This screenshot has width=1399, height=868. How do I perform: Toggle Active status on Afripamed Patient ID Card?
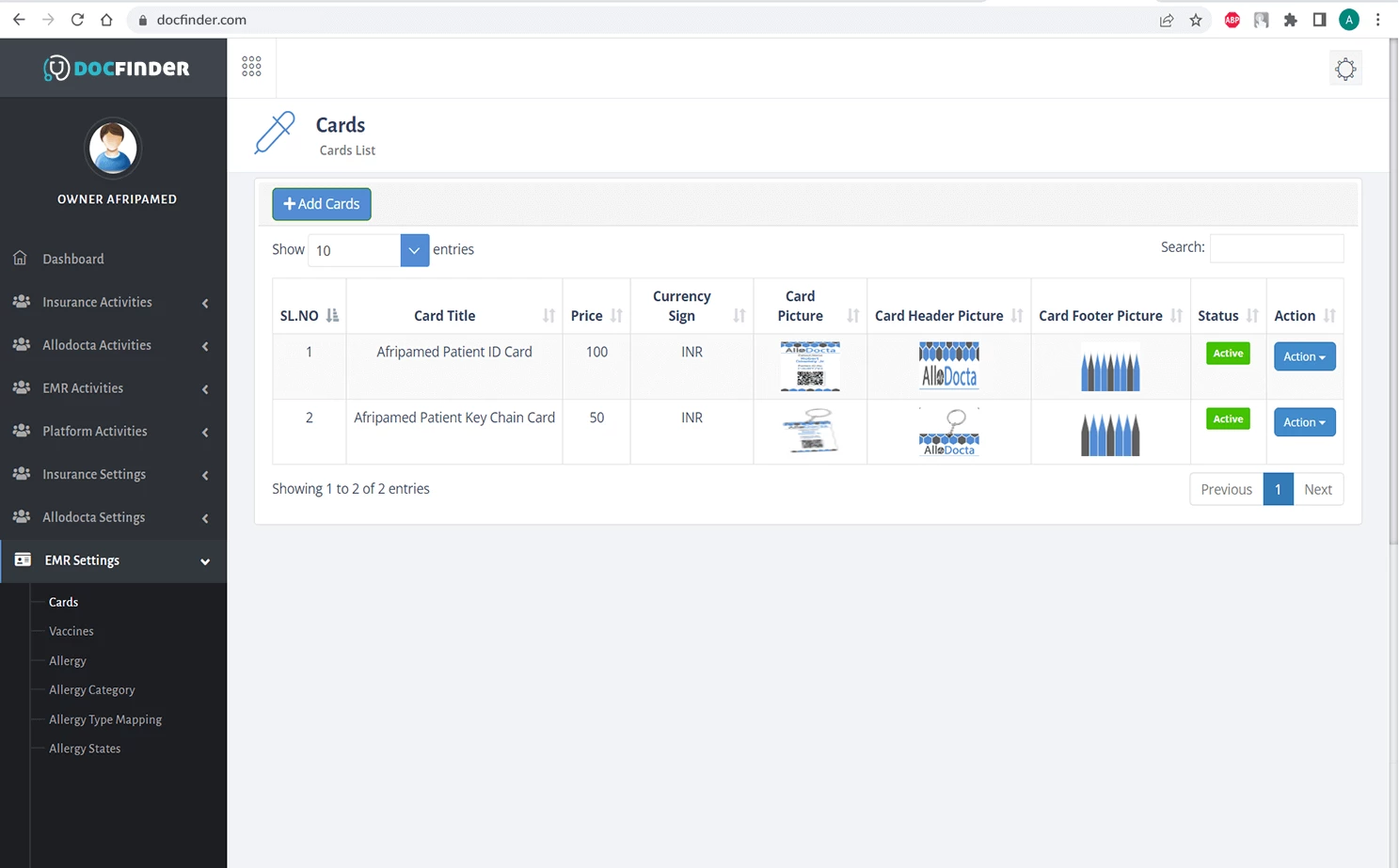[1227, 353]
